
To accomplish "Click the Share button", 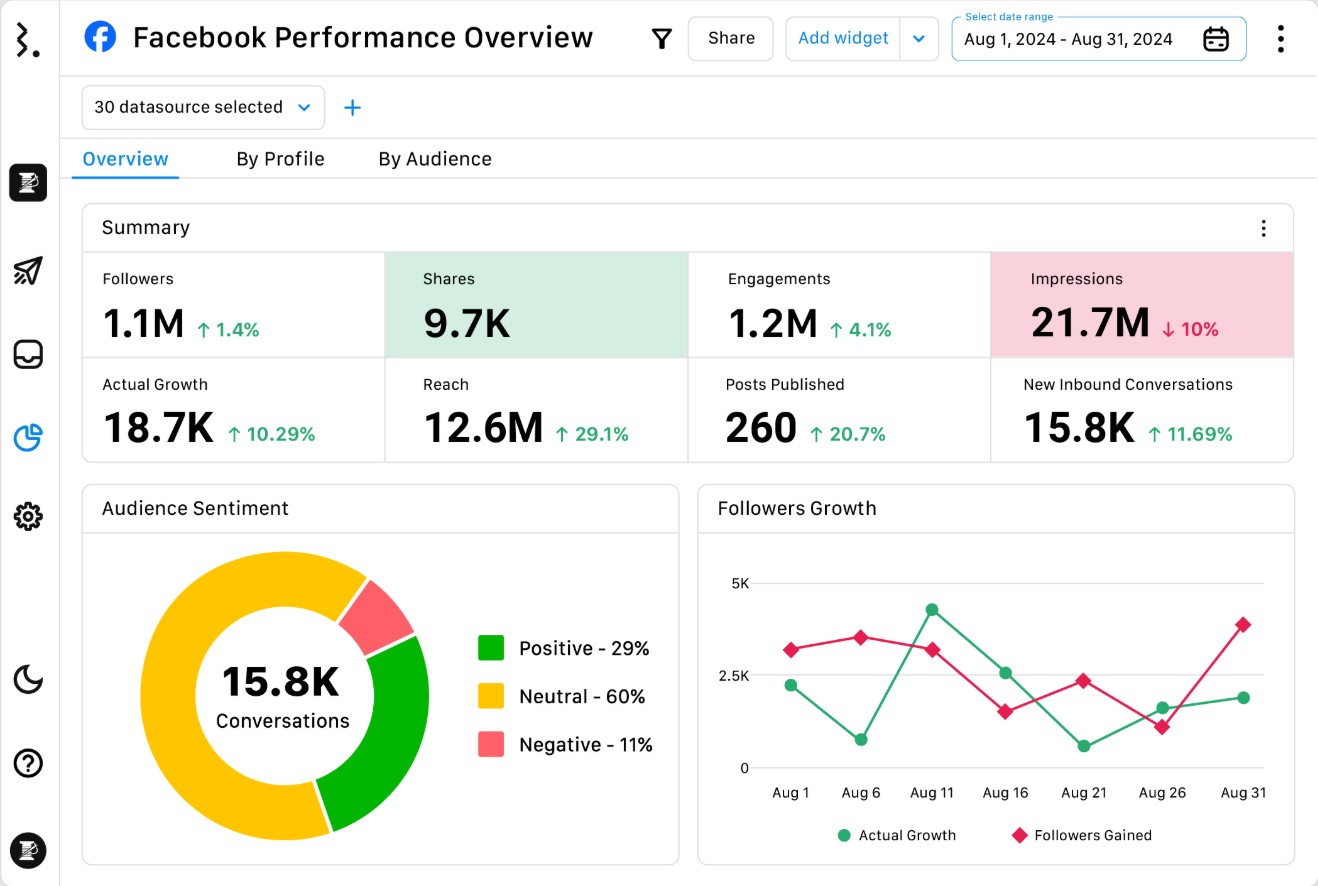I will coord(730,39).
